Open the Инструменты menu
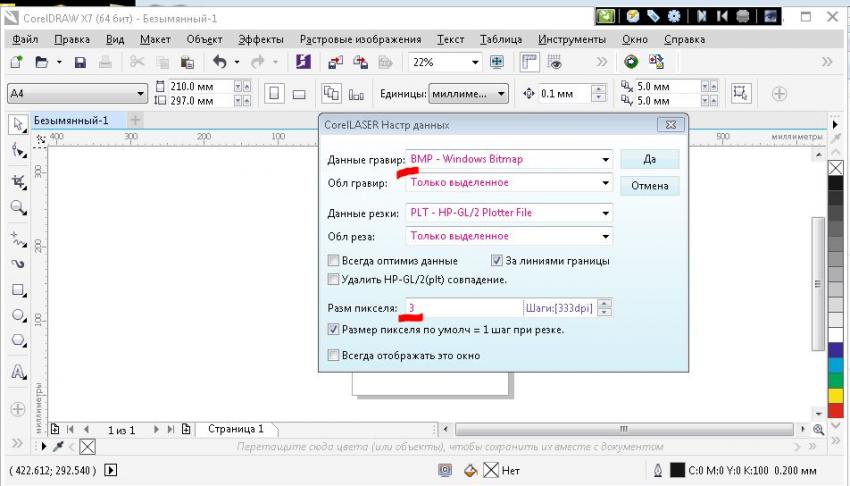Viewport: 850px width, 486px height. point(571,40)
